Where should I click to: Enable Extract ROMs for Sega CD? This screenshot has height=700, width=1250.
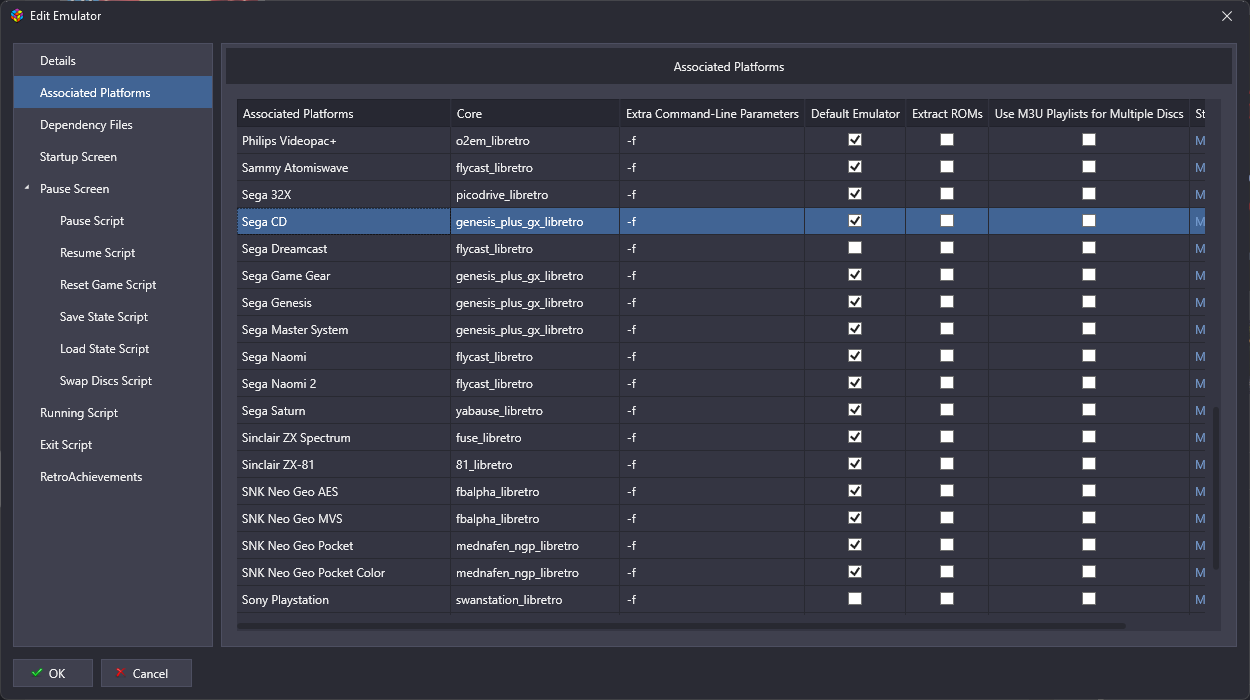947,221
